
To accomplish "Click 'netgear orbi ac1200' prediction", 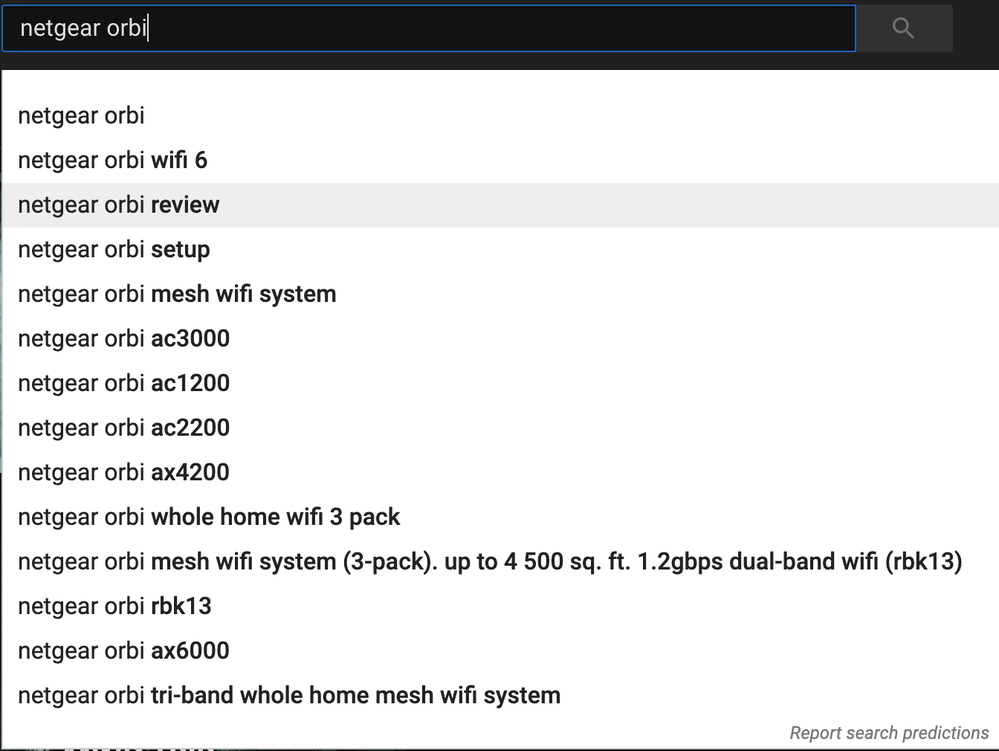I will [124, 383].
